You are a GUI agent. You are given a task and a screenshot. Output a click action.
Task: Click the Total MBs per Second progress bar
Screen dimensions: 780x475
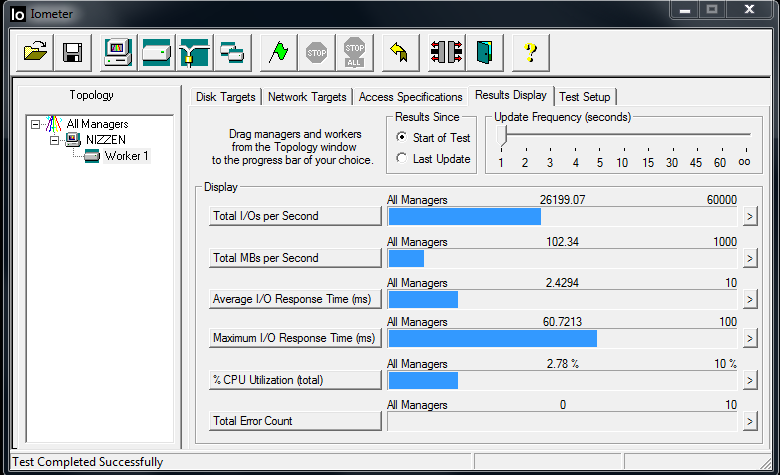coord(562,259)
